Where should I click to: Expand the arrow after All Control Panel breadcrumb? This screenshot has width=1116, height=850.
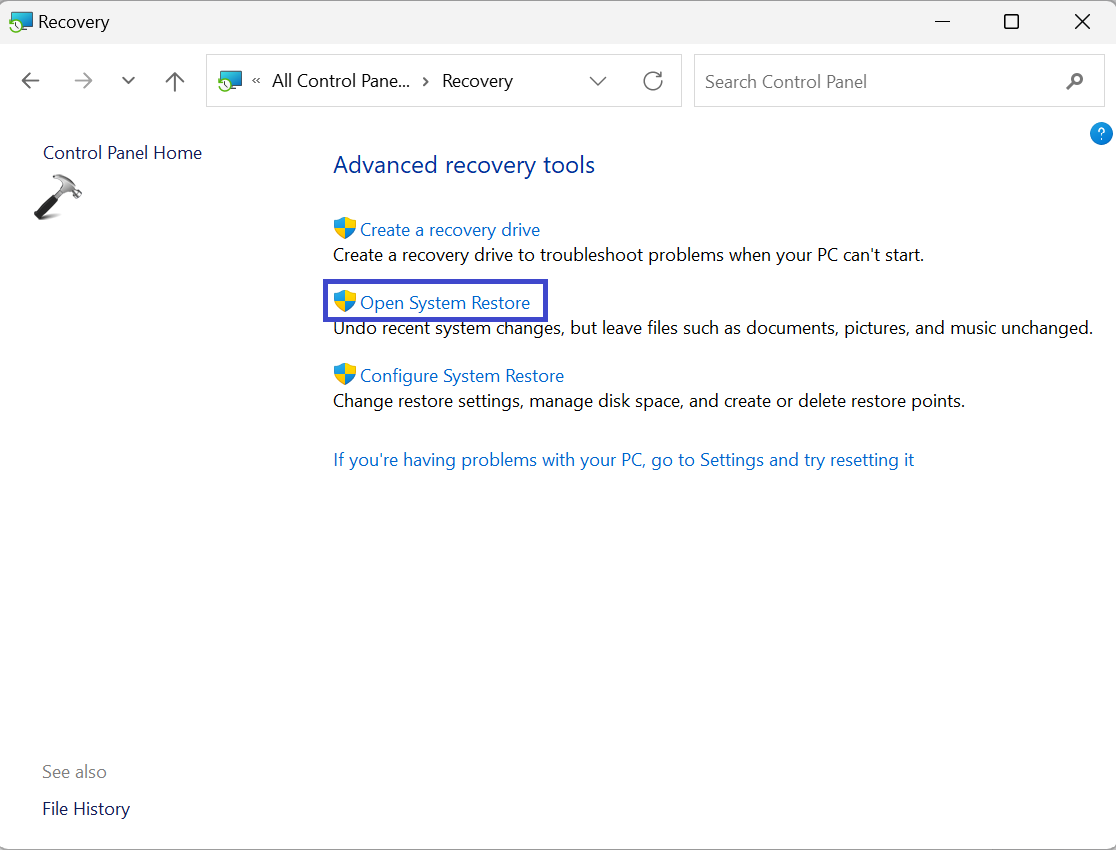[x=426, y=81]
